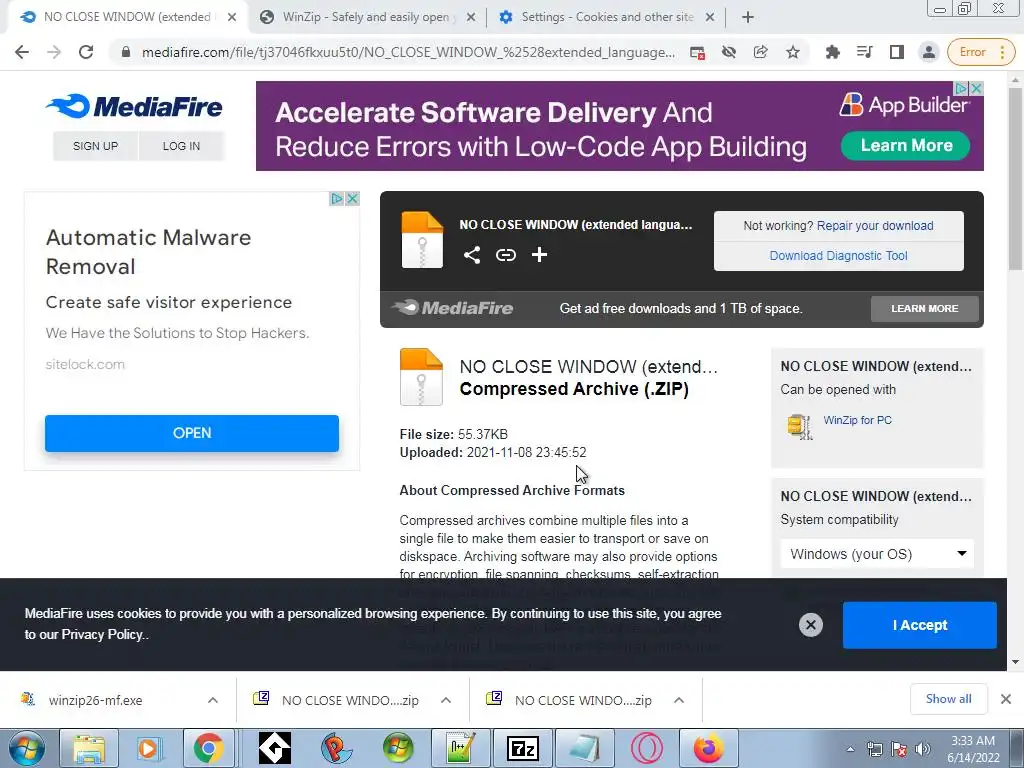Open the Windows Start menu orb
This screenshot has width=1024, height=768.
tap(26, 748)
